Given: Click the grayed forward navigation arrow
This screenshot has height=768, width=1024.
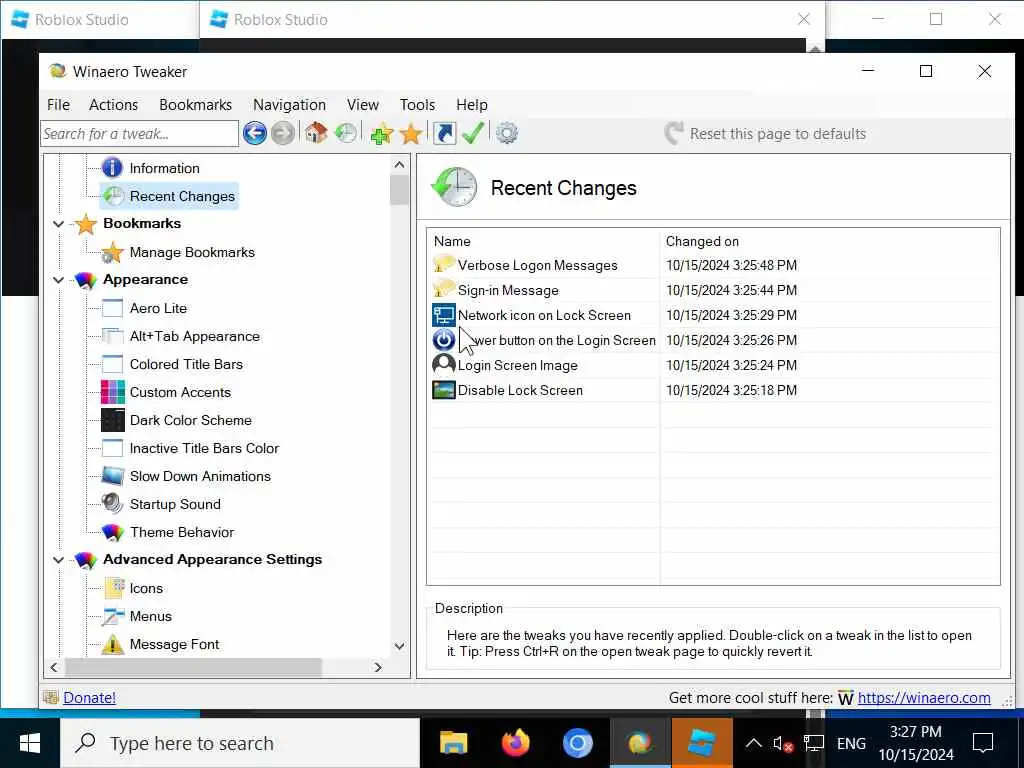Looking at the screenshot, I should point(283,133).
